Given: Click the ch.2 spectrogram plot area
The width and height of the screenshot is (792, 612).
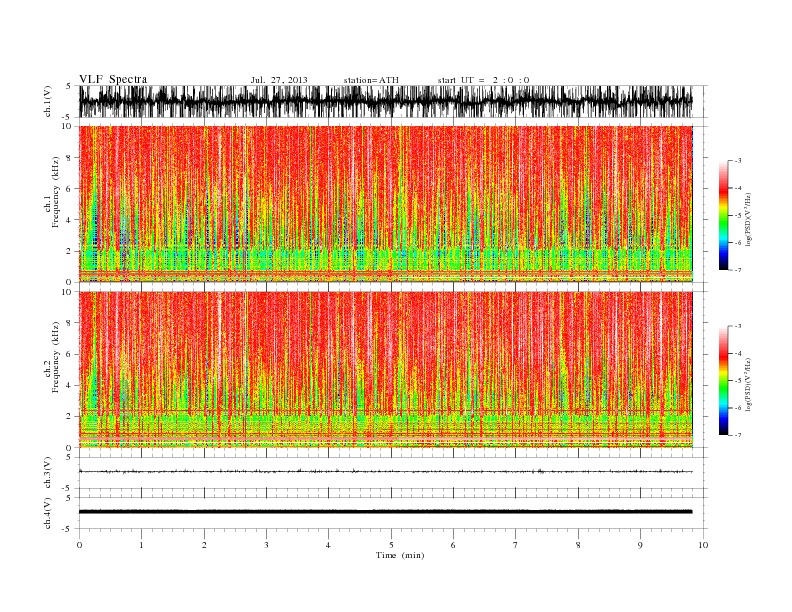Looking at the screenshot, I should (386, 370).
